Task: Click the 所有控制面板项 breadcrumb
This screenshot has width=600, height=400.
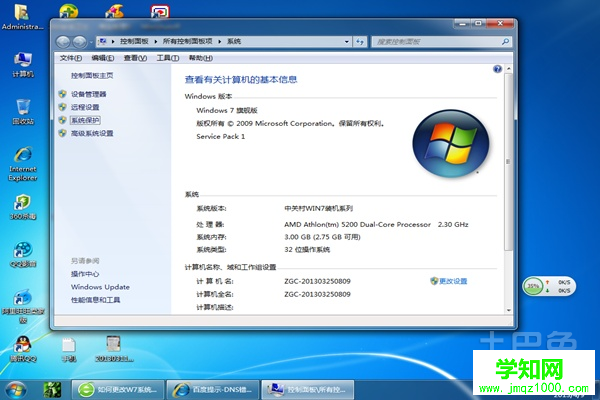Action: (188, 41)
